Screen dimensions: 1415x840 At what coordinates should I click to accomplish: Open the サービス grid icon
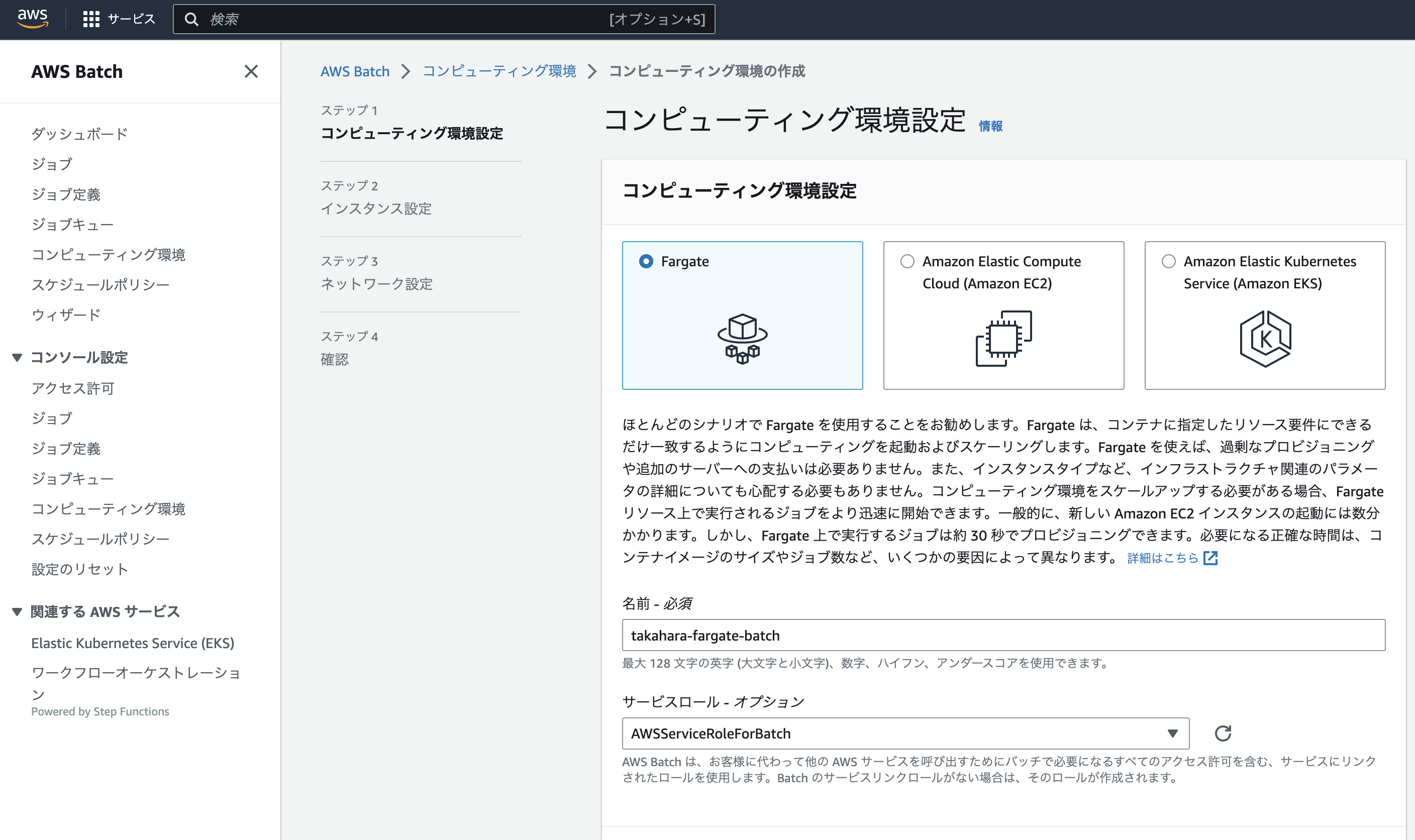pos(92,19)
